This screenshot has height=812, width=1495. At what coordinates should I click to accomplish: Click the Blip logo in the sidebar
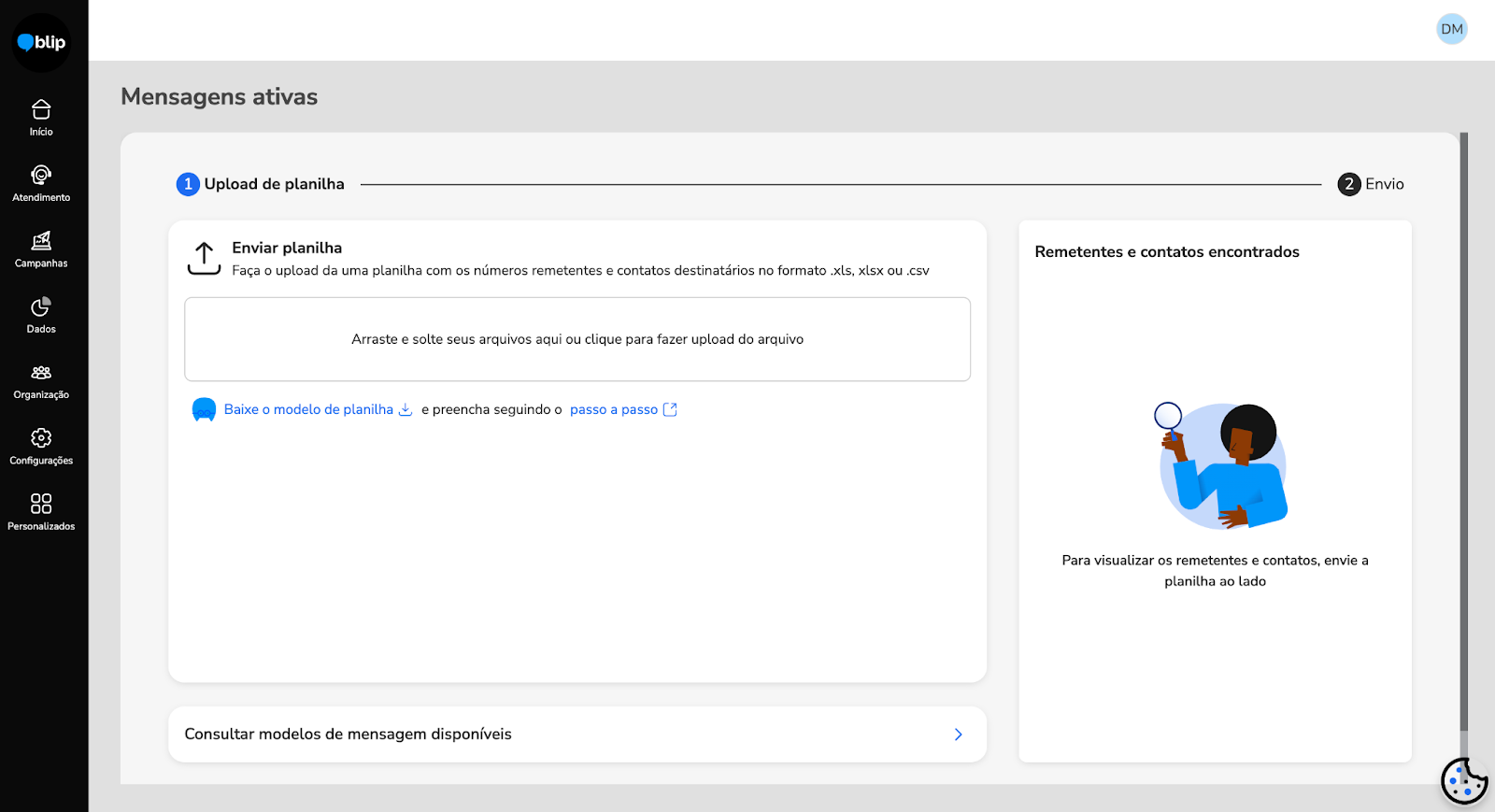click(41, 42)
